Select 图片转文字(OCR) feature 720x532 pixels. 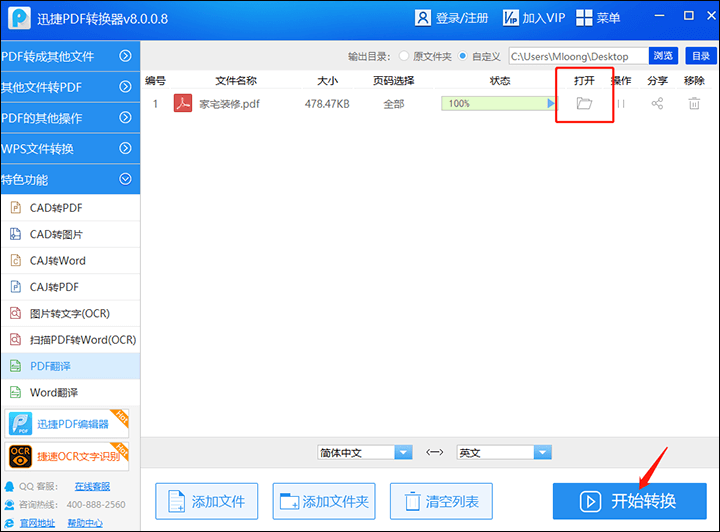(x=71, y=314)
